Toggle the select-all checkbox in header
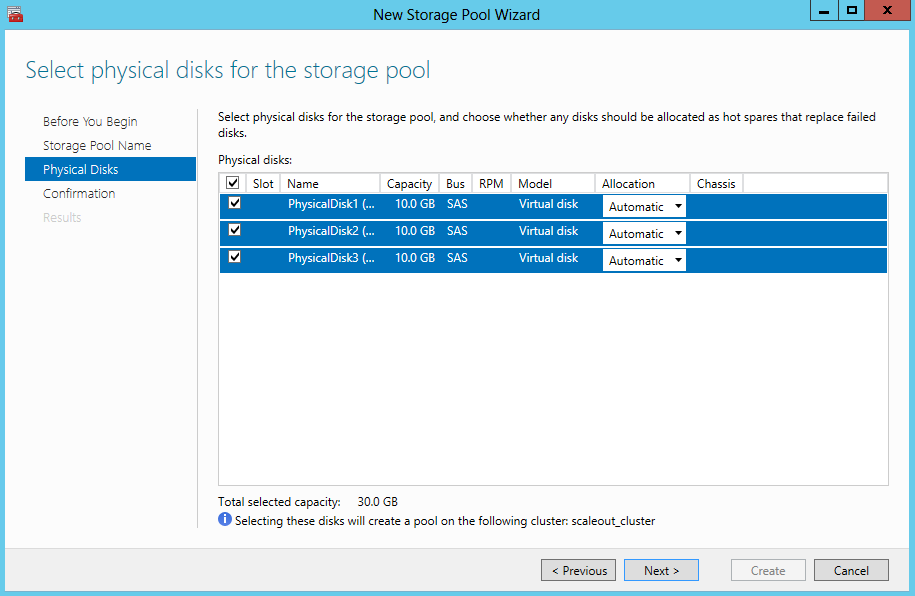This screenshot has width=915, height=596. coord(232,183)
